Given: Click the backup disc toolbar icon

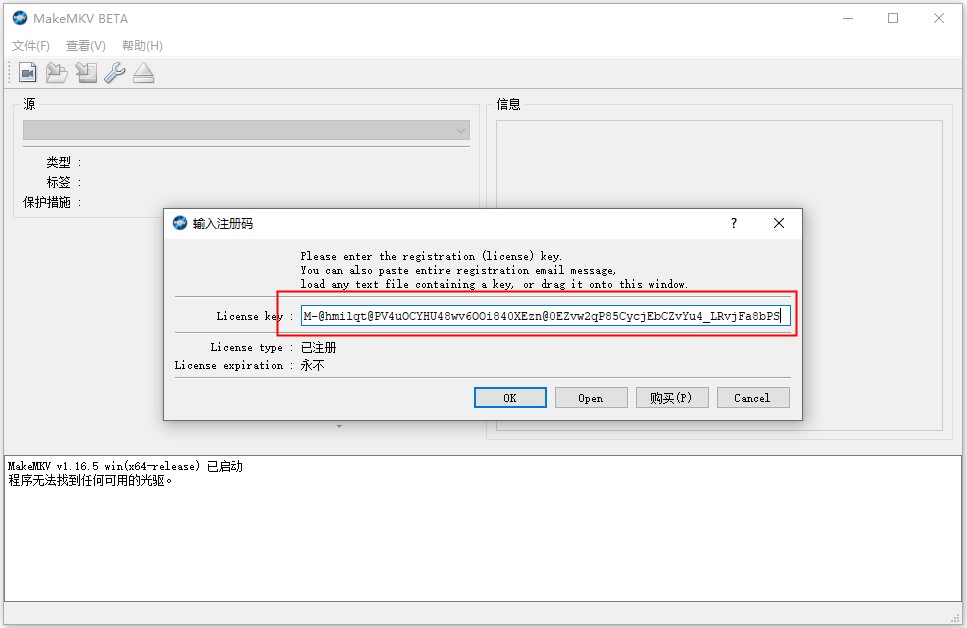Looking at the screenshot, I should click(x=86, y=73).
